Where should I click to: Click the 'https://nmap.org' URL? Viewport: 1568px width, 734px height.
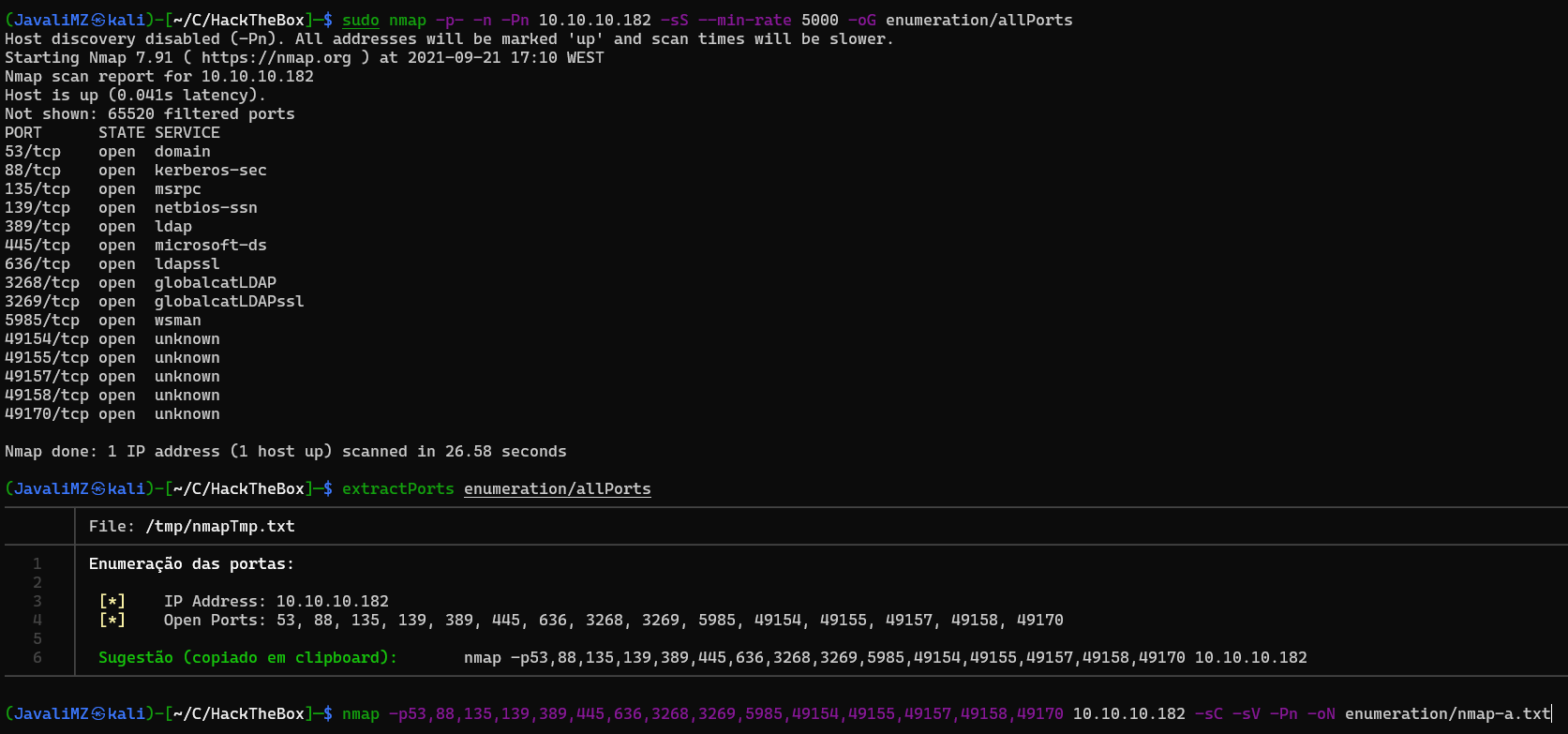click(x=276, y=58)
